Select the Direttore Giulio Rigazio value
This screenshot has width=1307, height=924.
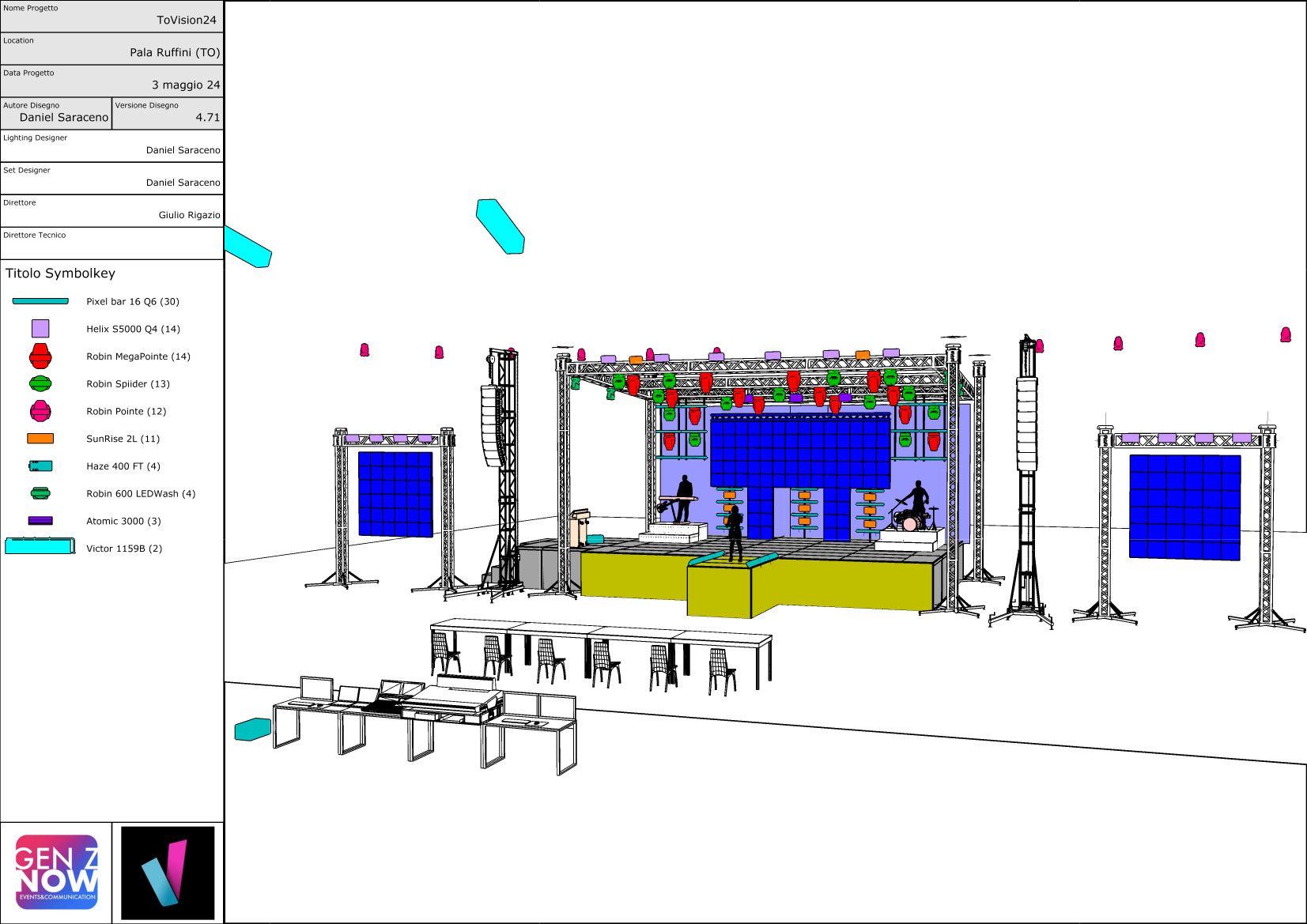pos(190,215)
